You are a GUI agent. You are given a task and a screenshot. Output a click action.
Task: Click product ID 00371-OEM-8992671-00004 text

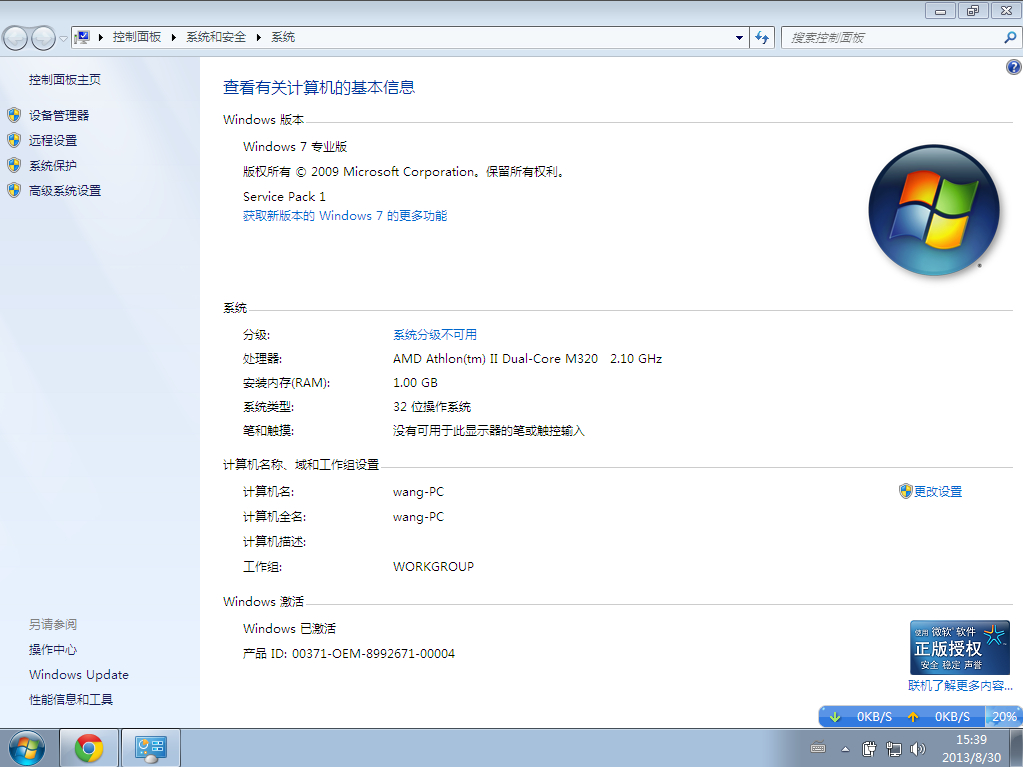click(373, 654)
